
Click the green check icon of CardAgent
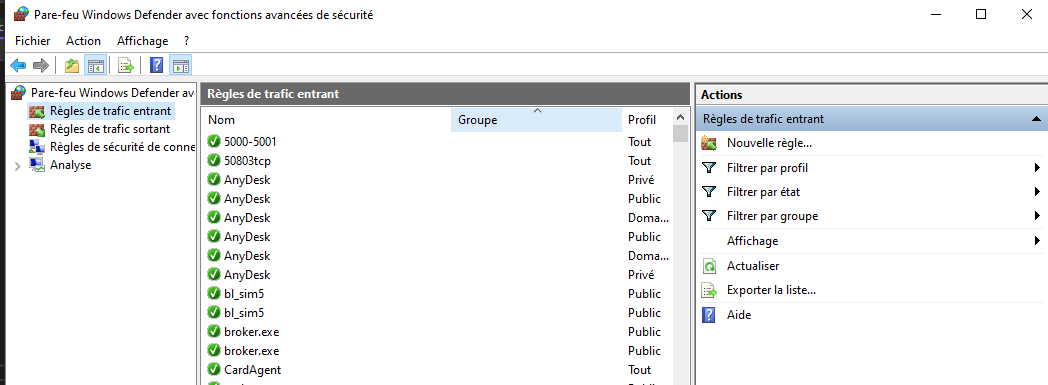[214, 370]
